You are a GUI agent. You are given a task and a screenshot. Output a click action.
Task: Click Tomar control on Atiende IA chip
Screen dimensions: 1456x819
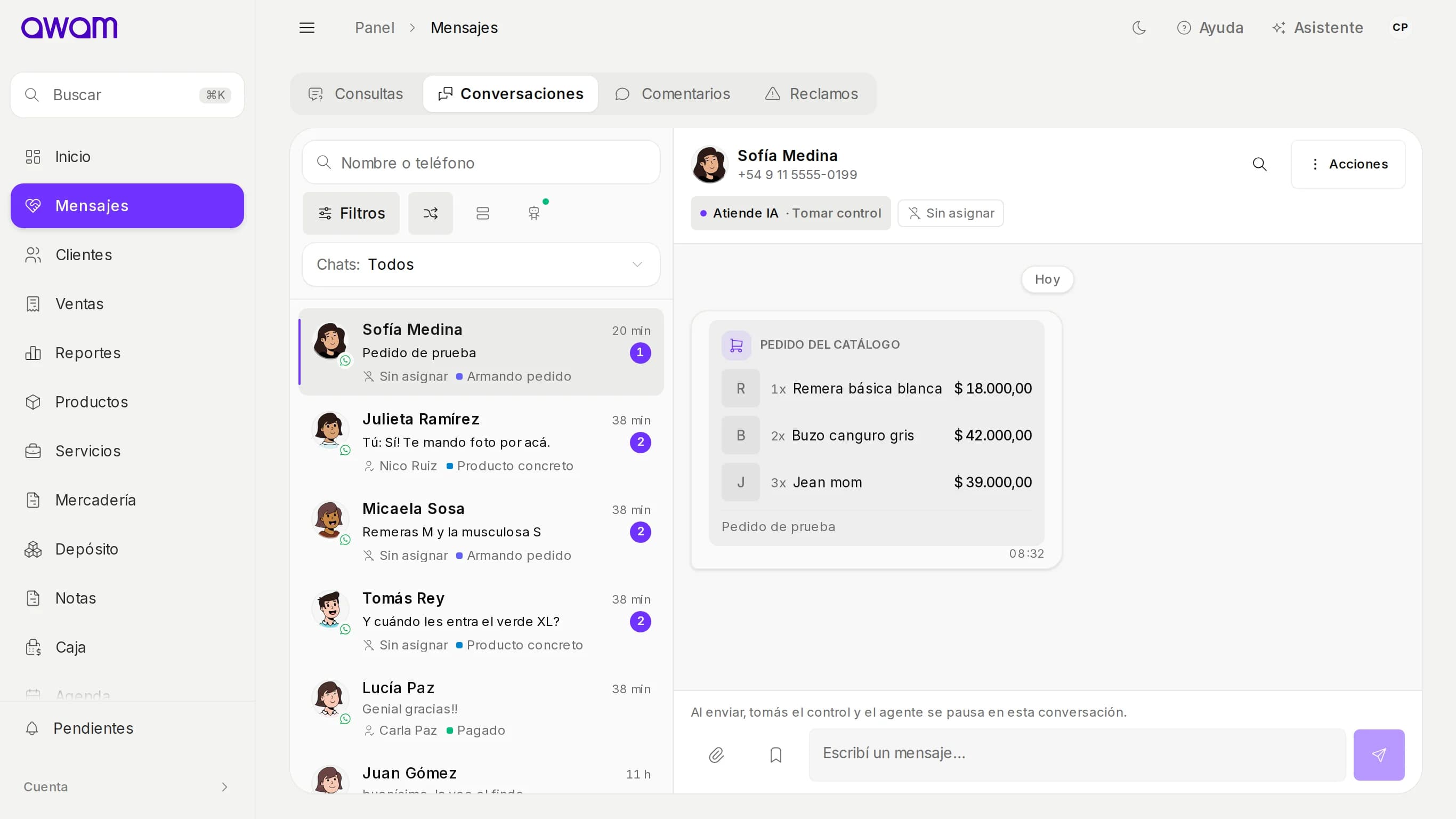tap(837, 213)
